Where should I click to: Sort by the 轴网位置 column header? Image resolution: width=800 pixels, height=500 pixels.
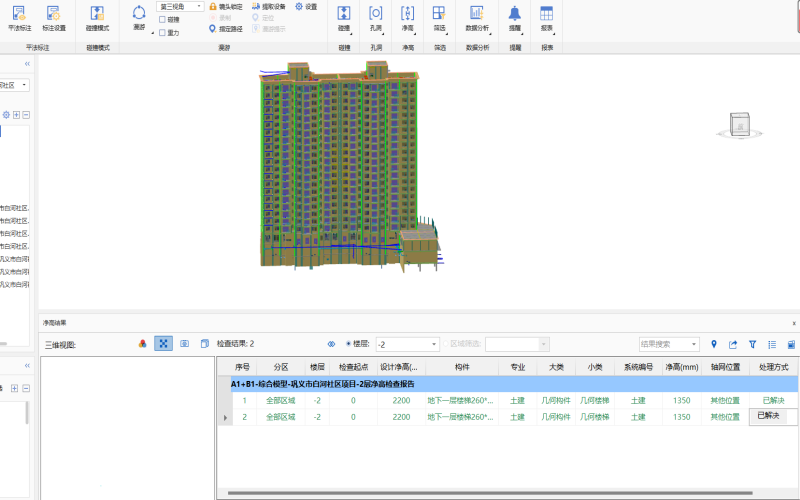click(x=725, y=367)
